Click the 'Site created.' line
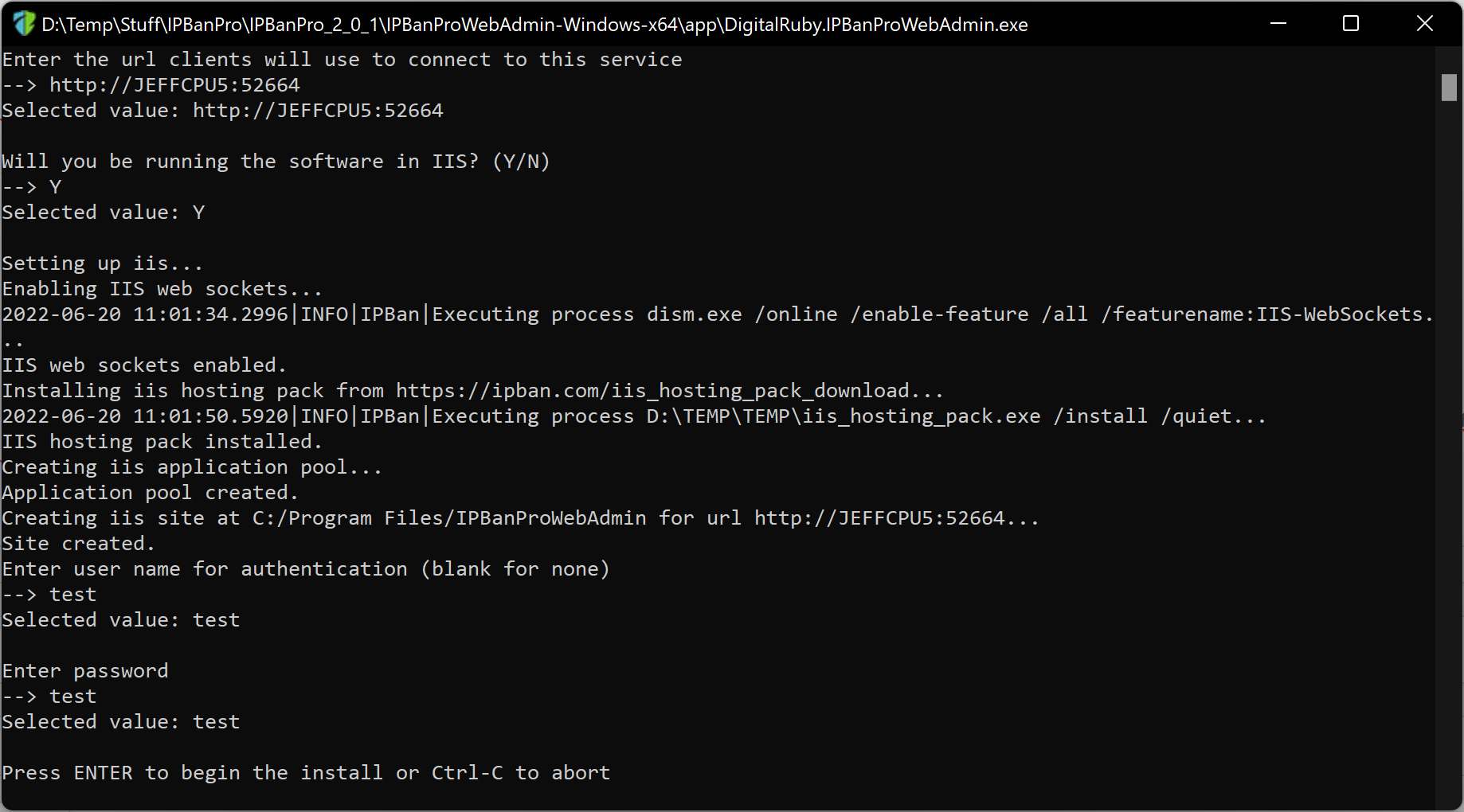1464x812 pixels. 78,544
